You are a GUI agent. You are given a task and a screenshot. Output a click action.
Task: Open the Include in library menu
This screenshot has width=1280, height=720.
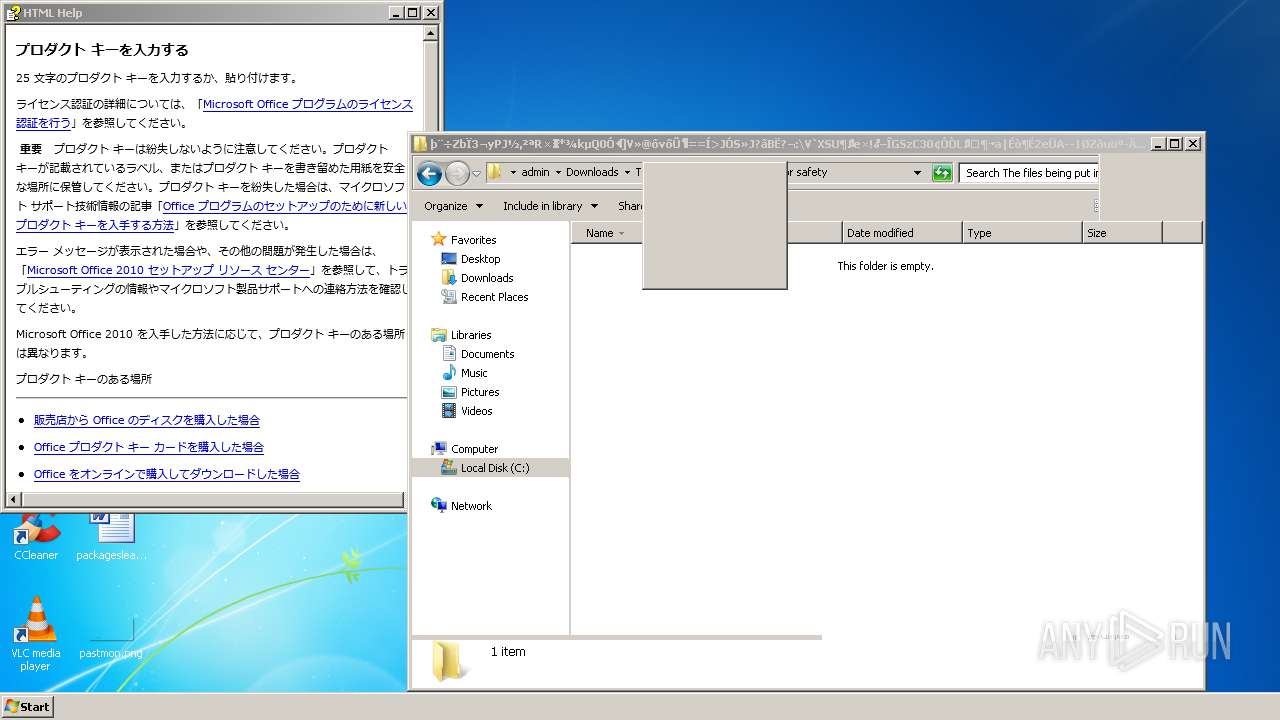pyautogui.click(x=550, y=206)
